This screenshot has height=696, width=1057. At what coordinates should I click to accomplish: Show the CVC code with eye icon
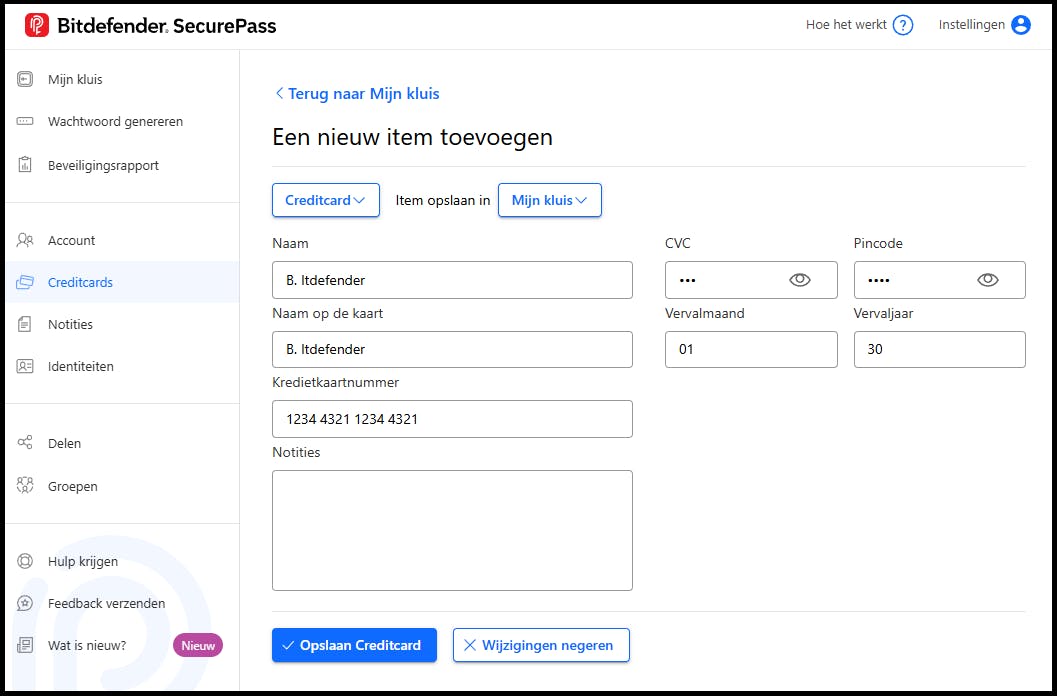click(x=800, y=280)
